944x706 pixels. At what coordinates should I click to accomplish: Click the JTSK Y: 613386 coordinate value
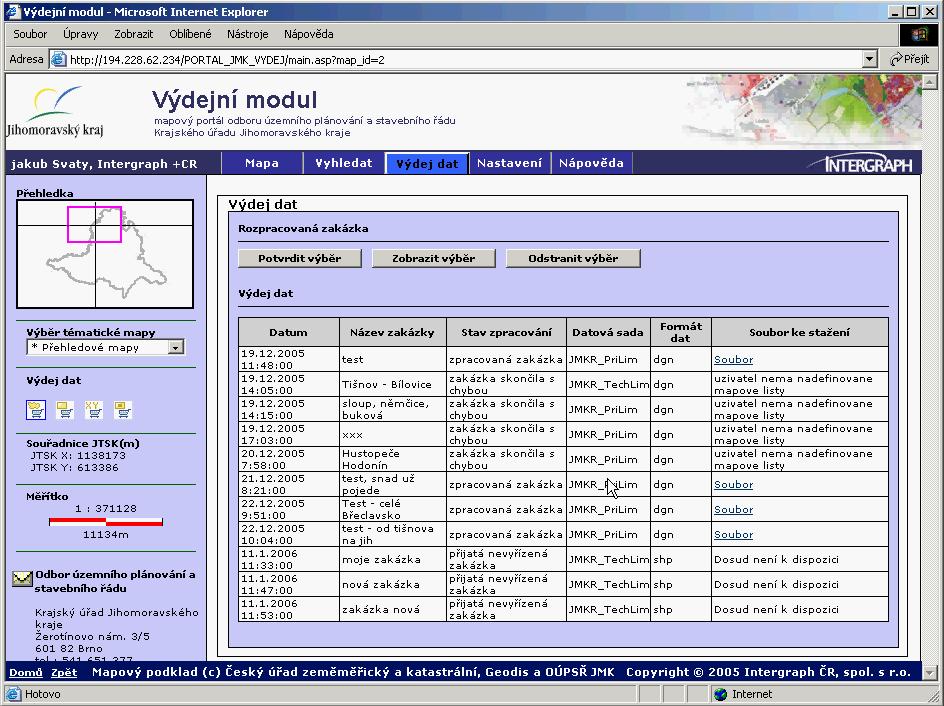tap(75, 468)
